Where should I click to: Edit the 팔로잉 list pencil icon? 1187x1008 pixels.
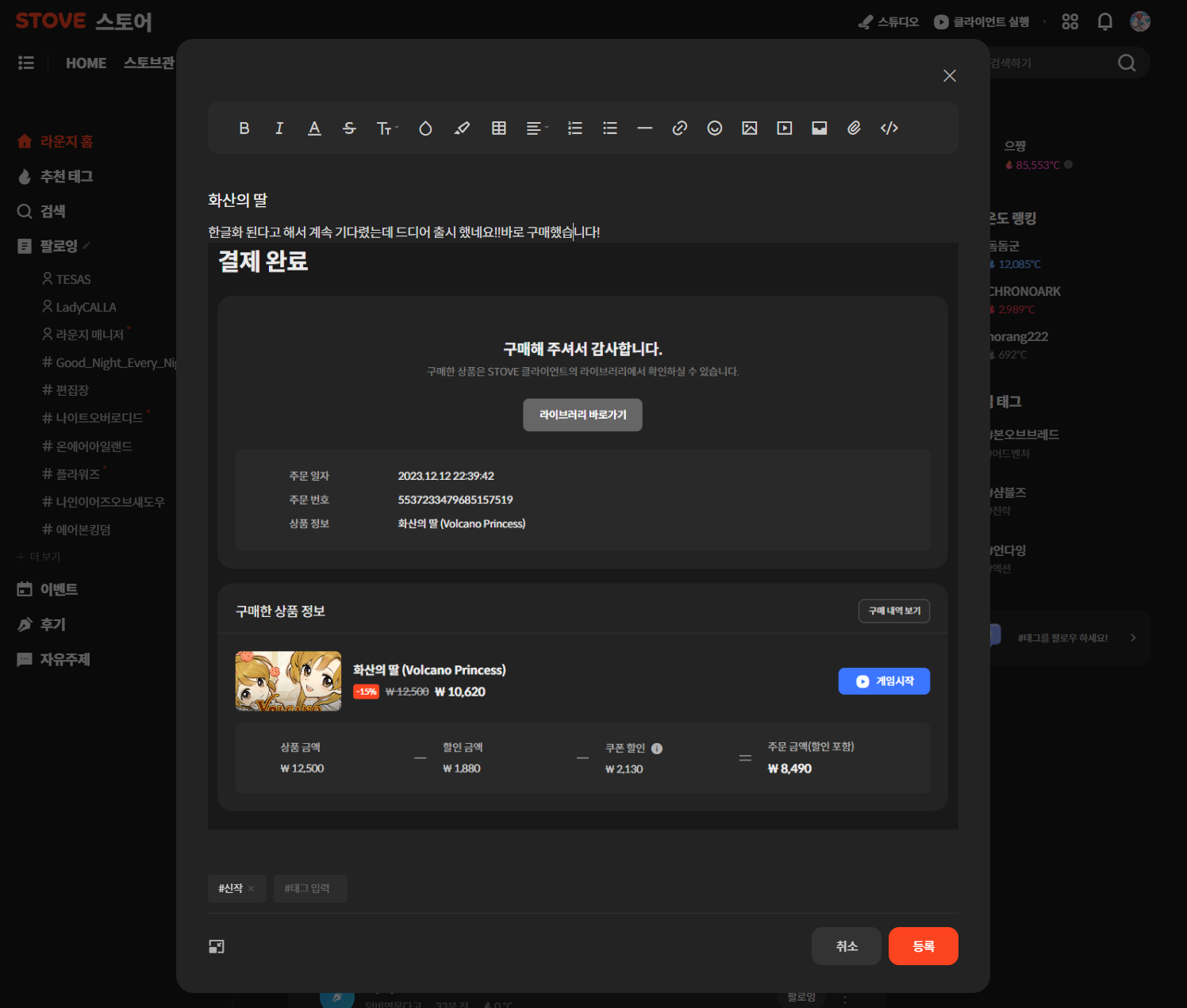[86, 245]
